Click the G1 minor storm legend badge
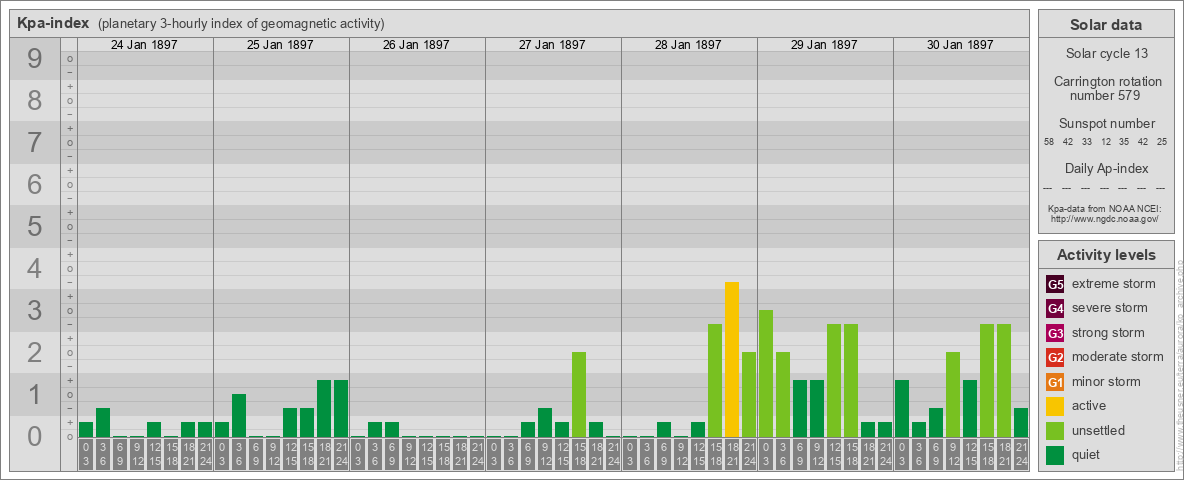 click(1055, 382)
